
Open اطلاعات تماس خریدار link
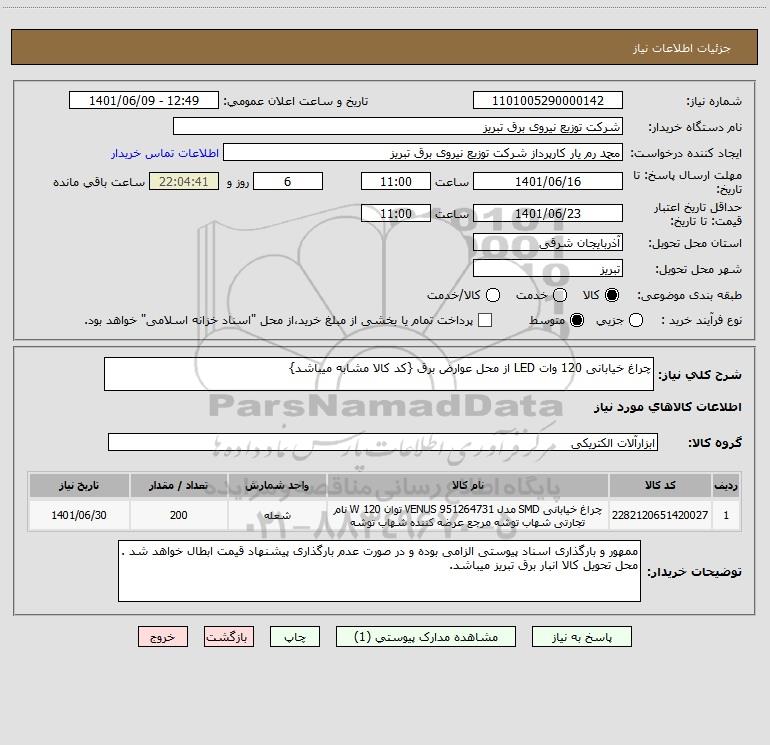point(165,153)
